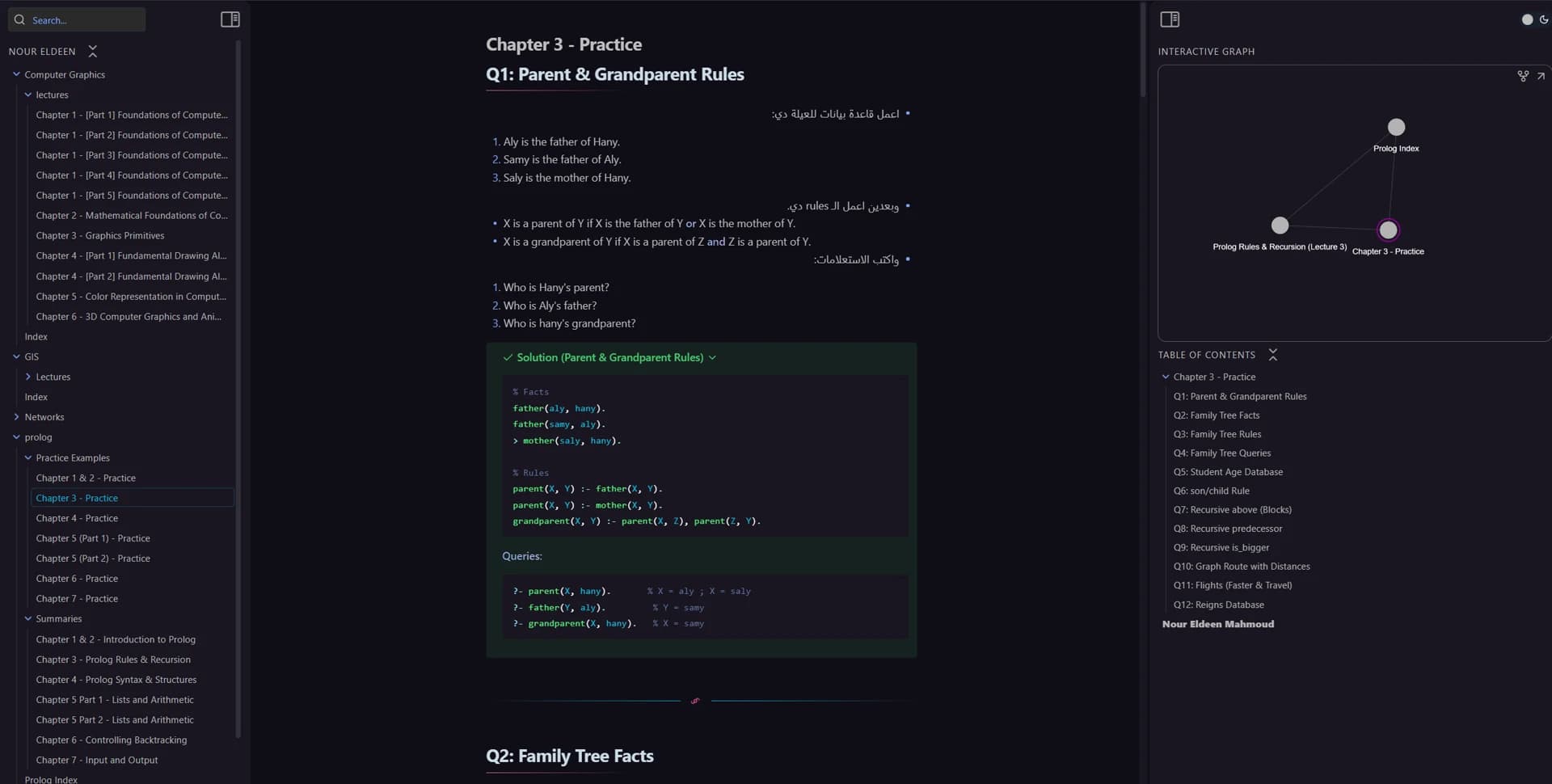1552x784 pixels.
Task: Click the Prolog Index graph node
Action: point(1396,128)
